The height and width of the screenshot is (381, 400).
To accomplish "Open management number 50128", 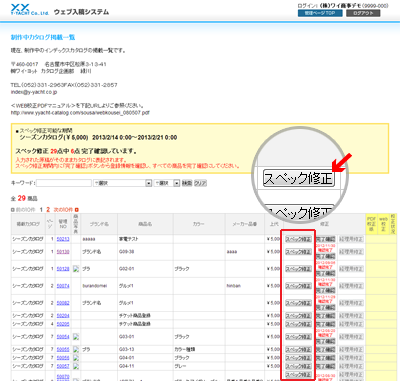I will (x=63, y=269).
